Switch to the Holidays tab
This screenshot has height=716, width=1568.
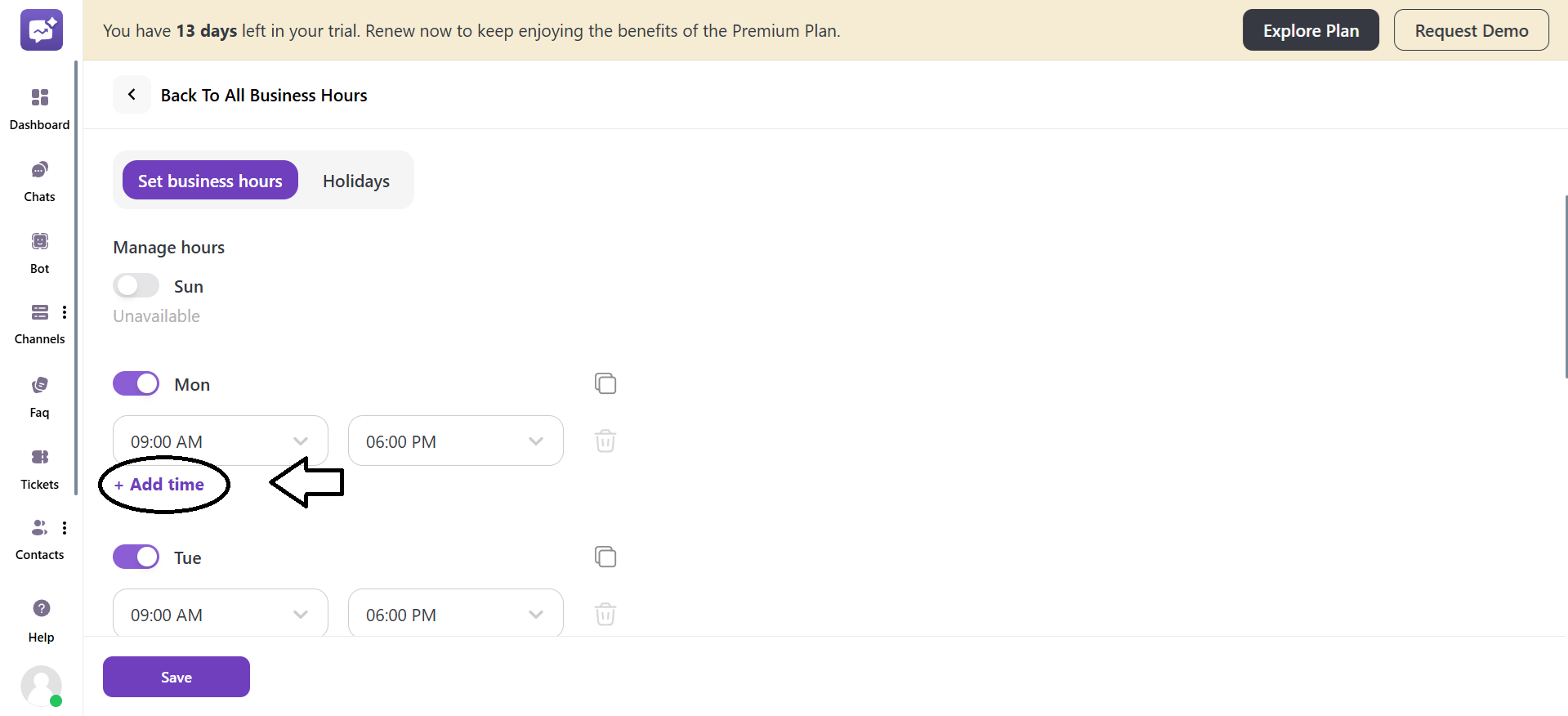coord(355,181)
